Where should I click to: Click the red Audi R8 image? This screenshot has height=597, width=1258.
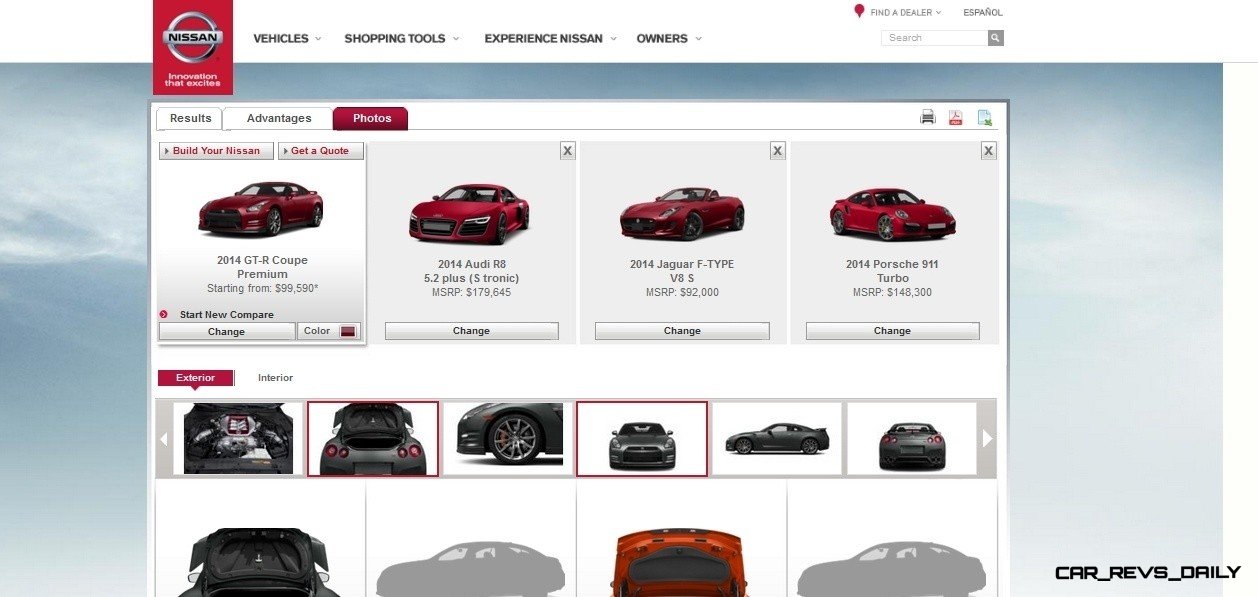[x=469, y=212]
